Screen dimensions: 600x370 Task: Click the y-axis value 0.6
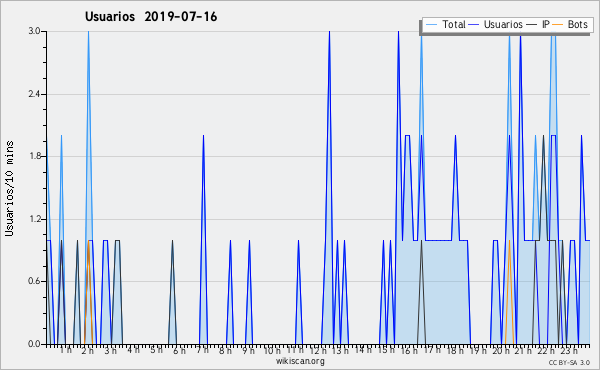click(34, 282)
